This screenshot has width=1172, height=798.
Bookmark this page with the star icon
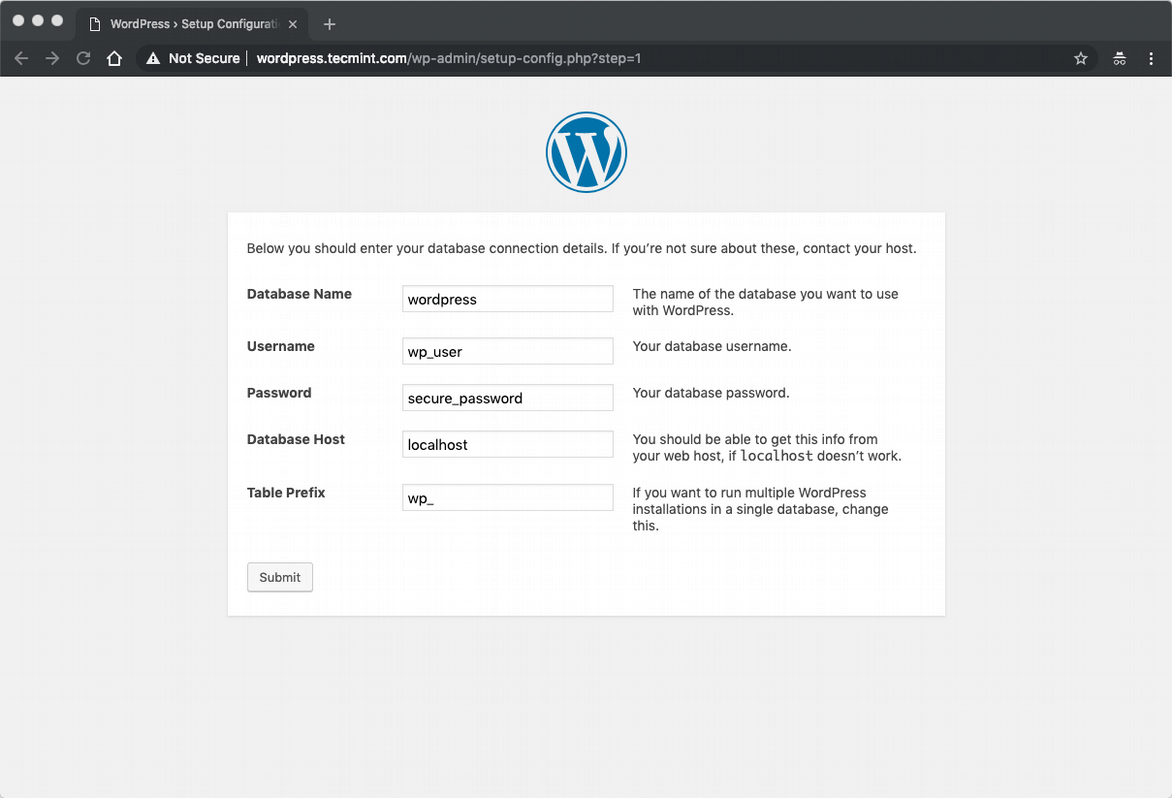tap(1081, 58)
